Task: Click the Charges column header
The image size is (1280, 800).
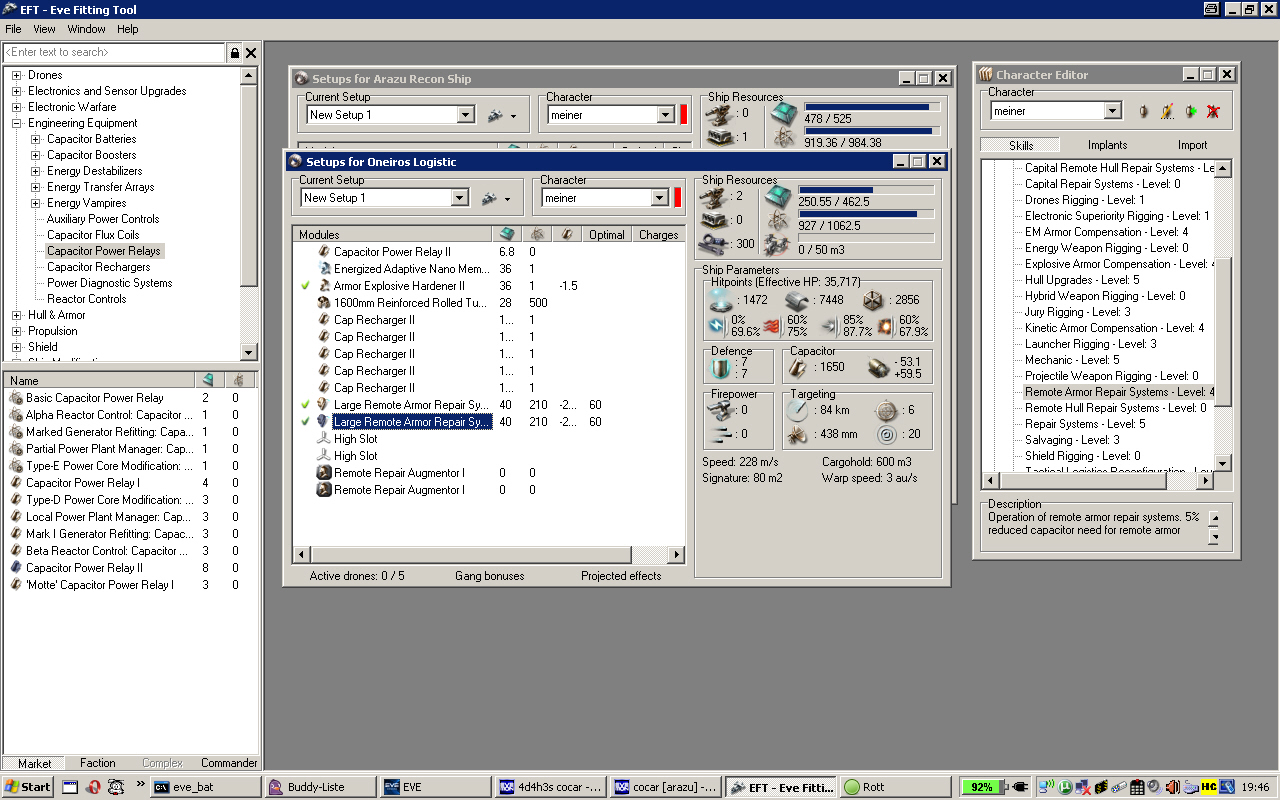Action: 659,235
